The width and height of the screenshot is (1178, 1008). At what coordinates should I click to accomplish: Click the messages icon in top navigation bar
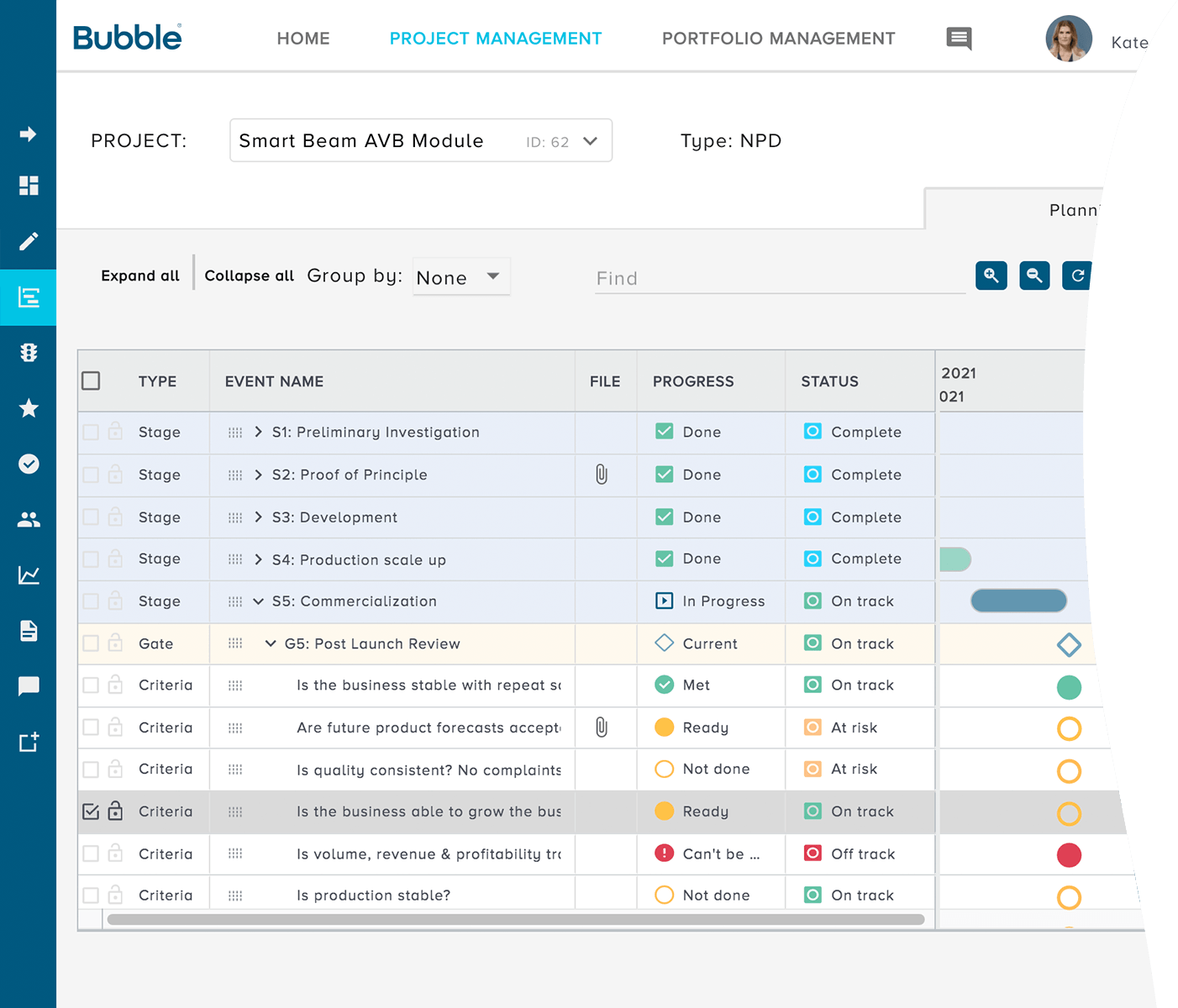click(x=958, y=39)
